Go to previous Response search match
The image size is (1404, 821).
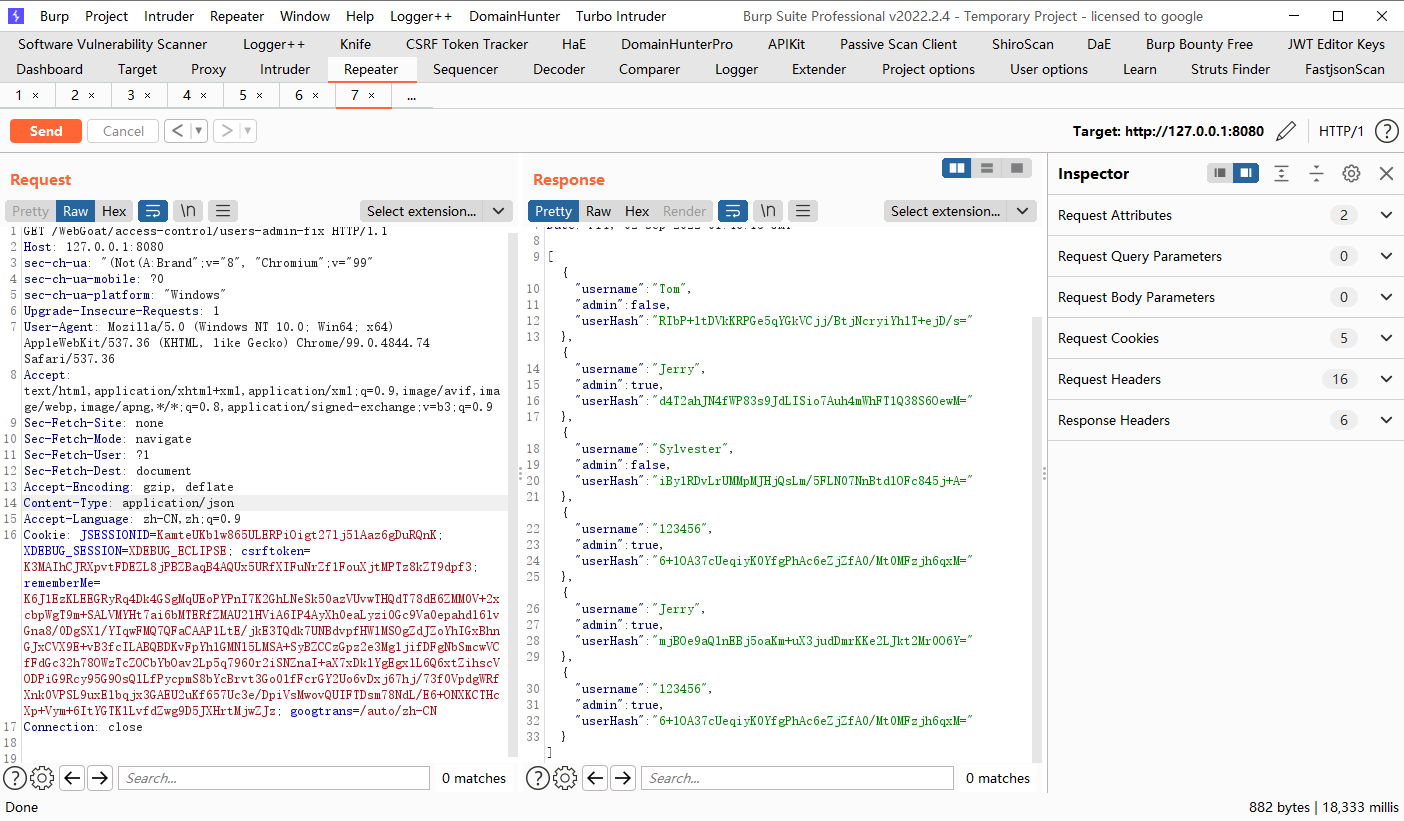coord(595,778)
